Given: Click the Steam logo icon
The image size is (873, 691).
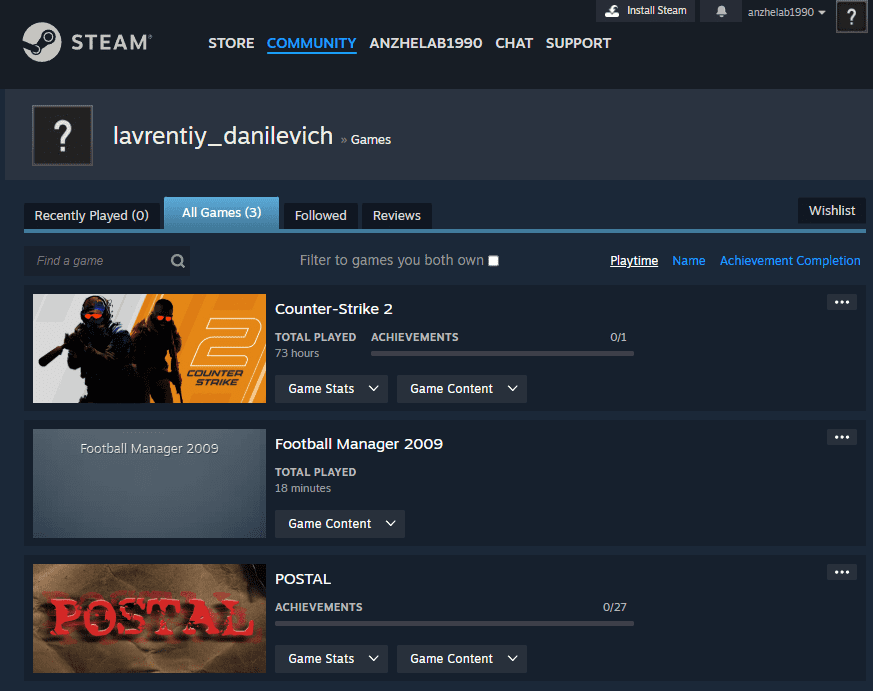Looking at the screenshot, I should coord(41,42).
